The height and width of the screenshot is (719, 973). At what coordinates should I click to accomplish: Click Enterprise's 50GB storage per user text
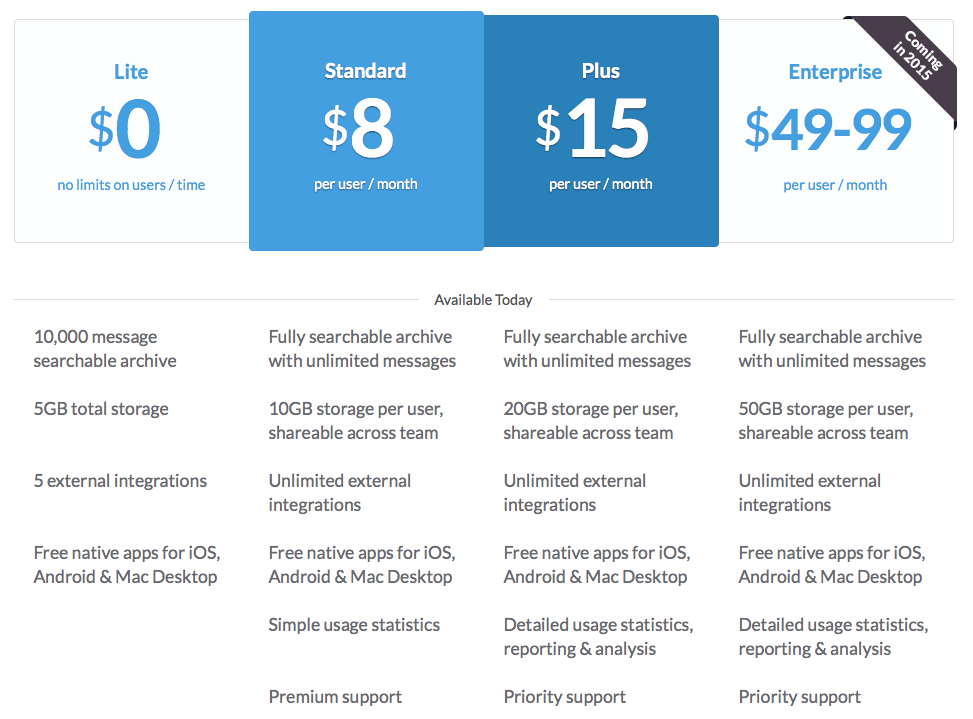[825, 421]
